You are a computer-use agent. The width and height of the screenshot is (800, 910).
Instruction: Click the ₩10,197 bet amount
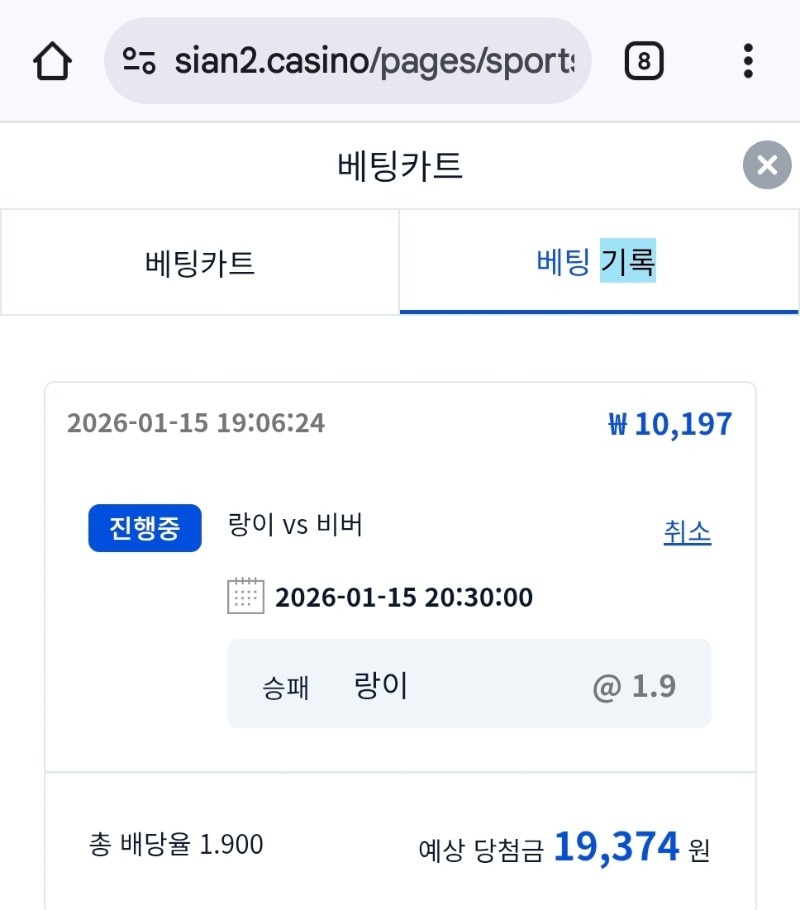670,424
